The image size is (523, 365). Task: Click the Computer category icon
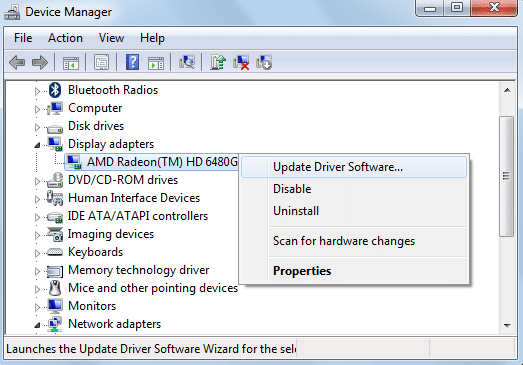55,108
